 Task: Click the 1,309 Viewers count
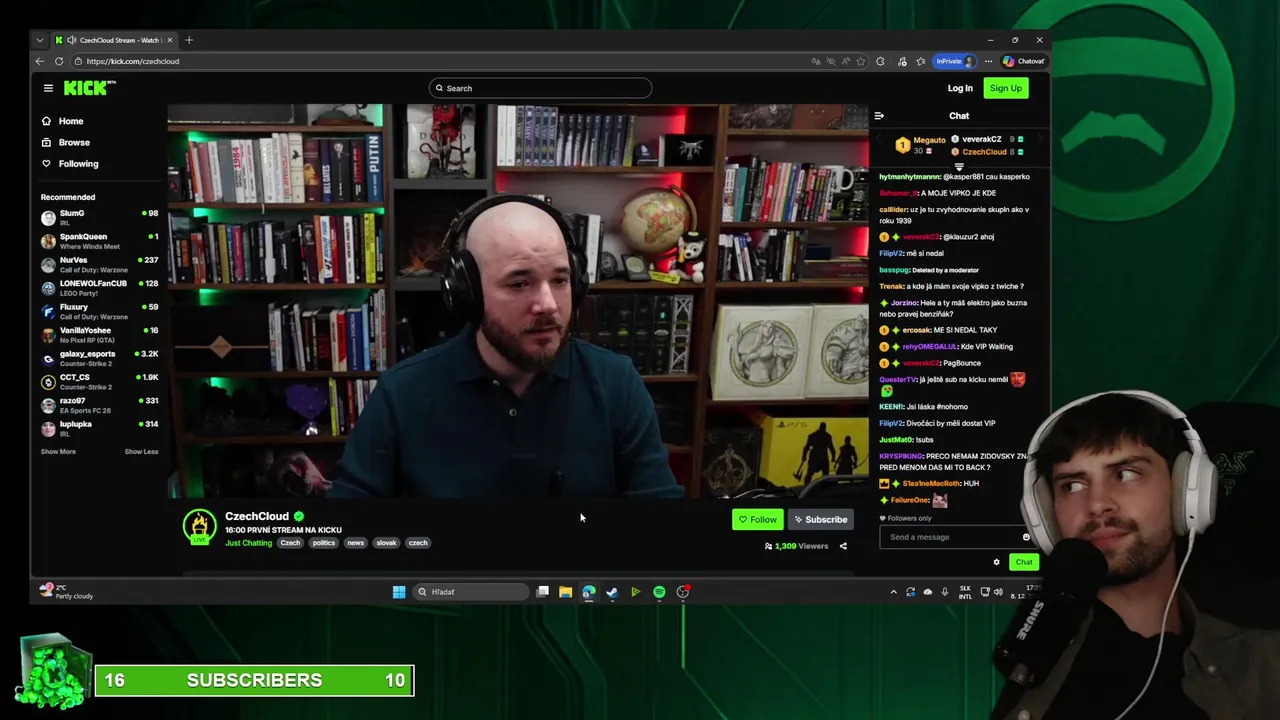click(796, 546)
